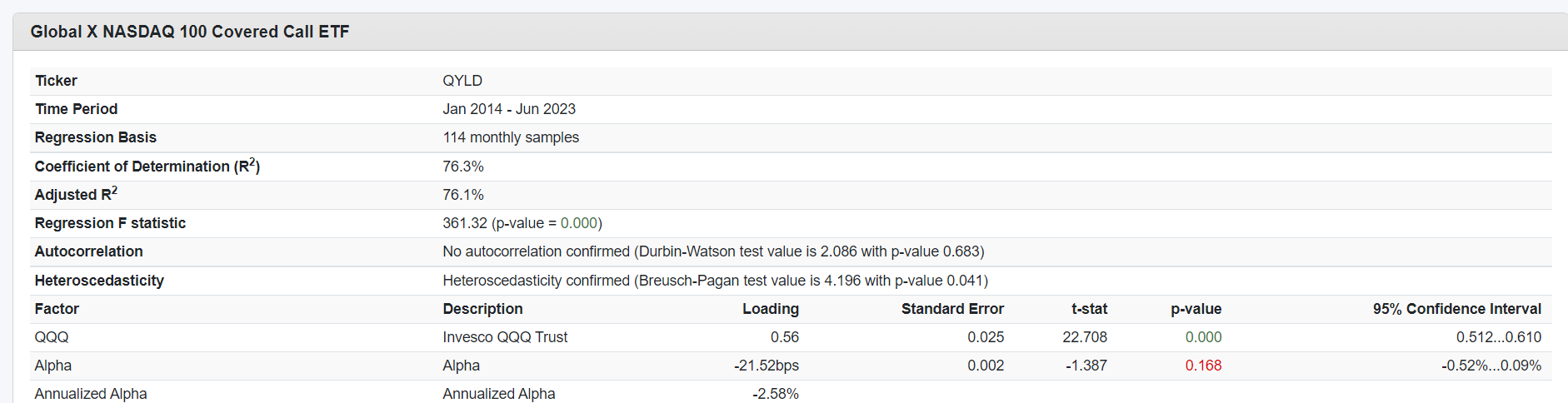Screen dimensions: 1568x403
Task: Click the Description column header
Action: (482, 309)
